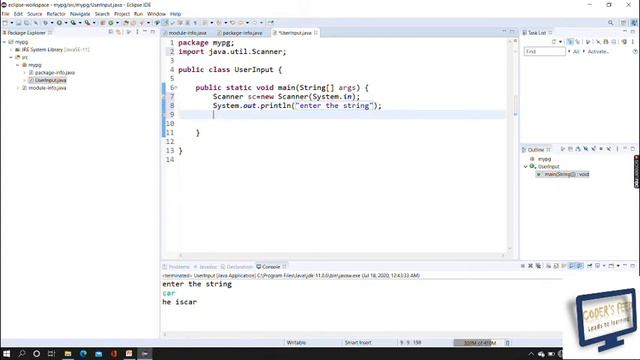Click the editor horizontal scrollbar
The width and height of the screenshot is (640, 360).
342,256
